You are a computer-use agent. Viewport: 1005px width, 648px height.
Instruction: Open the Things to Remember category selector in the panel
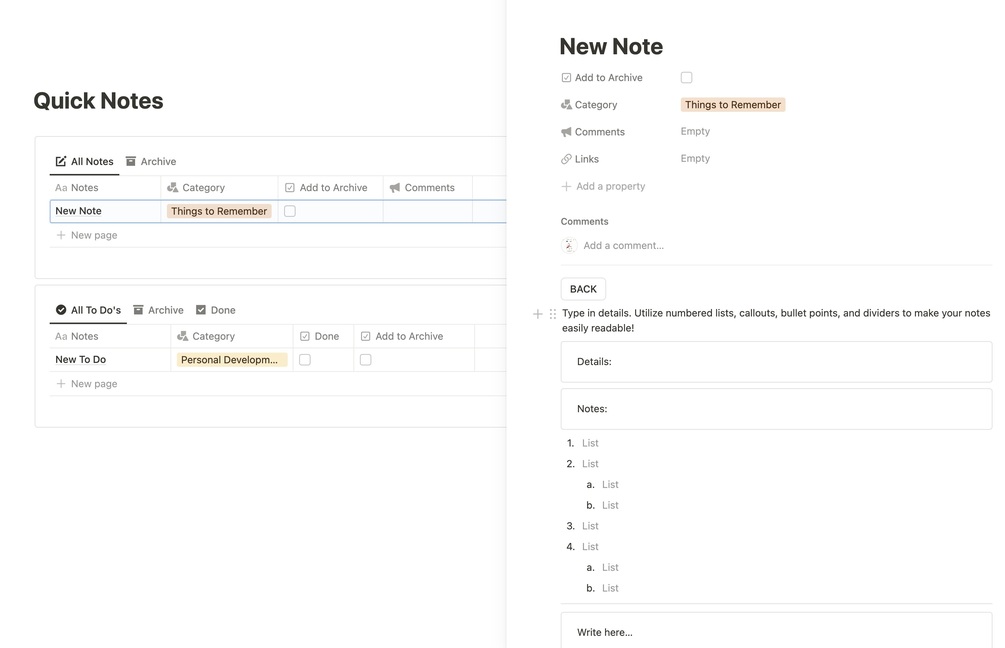(x=732, y=105)
